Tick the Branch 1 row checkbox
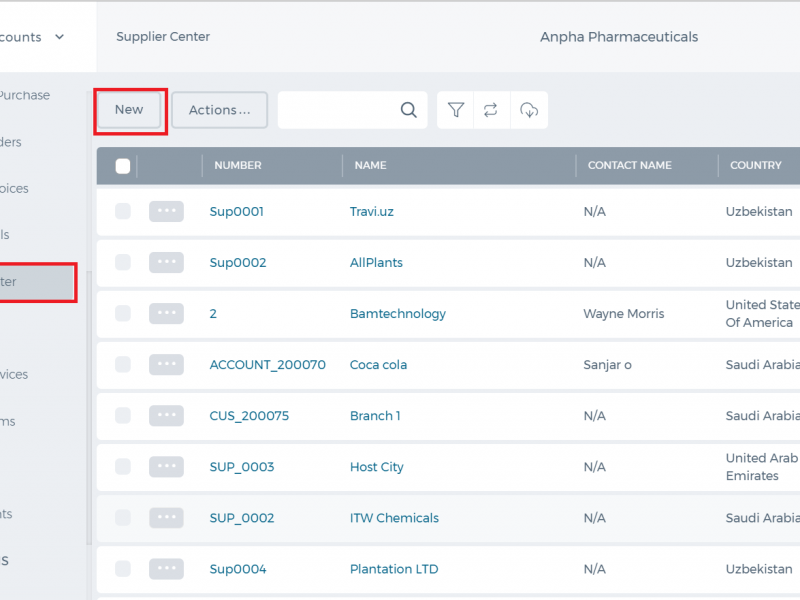Image resolution: width=800 pixels, height=600 pixels. coord(123,415)
